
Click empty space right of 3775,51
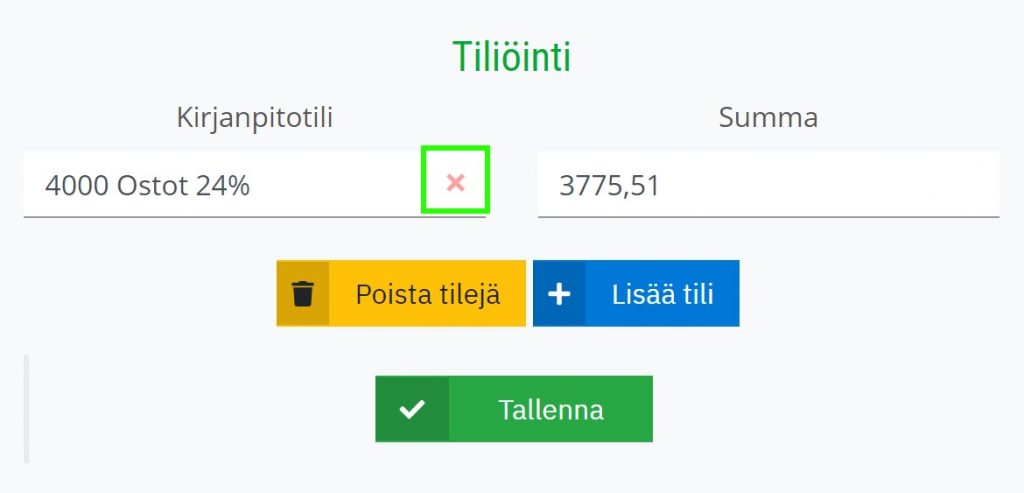(829, 186)
